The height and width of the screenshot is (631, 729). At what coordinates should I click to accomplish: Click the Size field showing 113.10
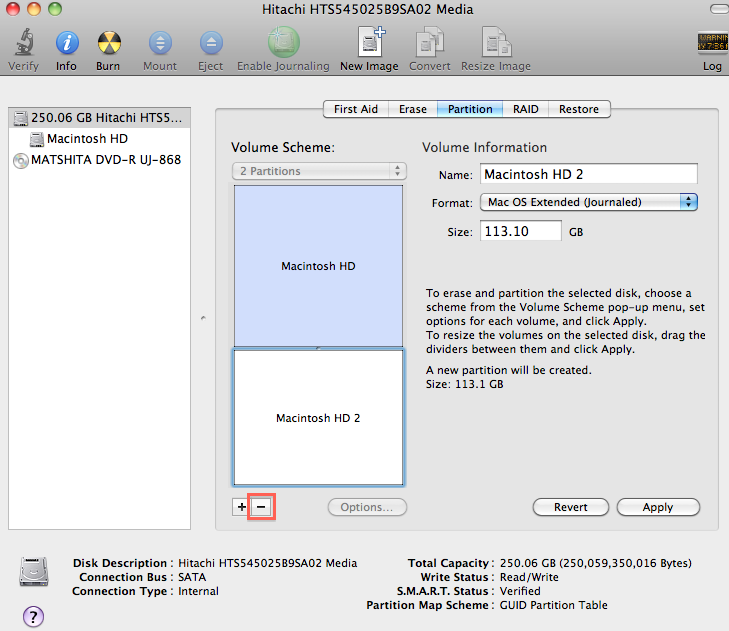(x=521, y=231)
